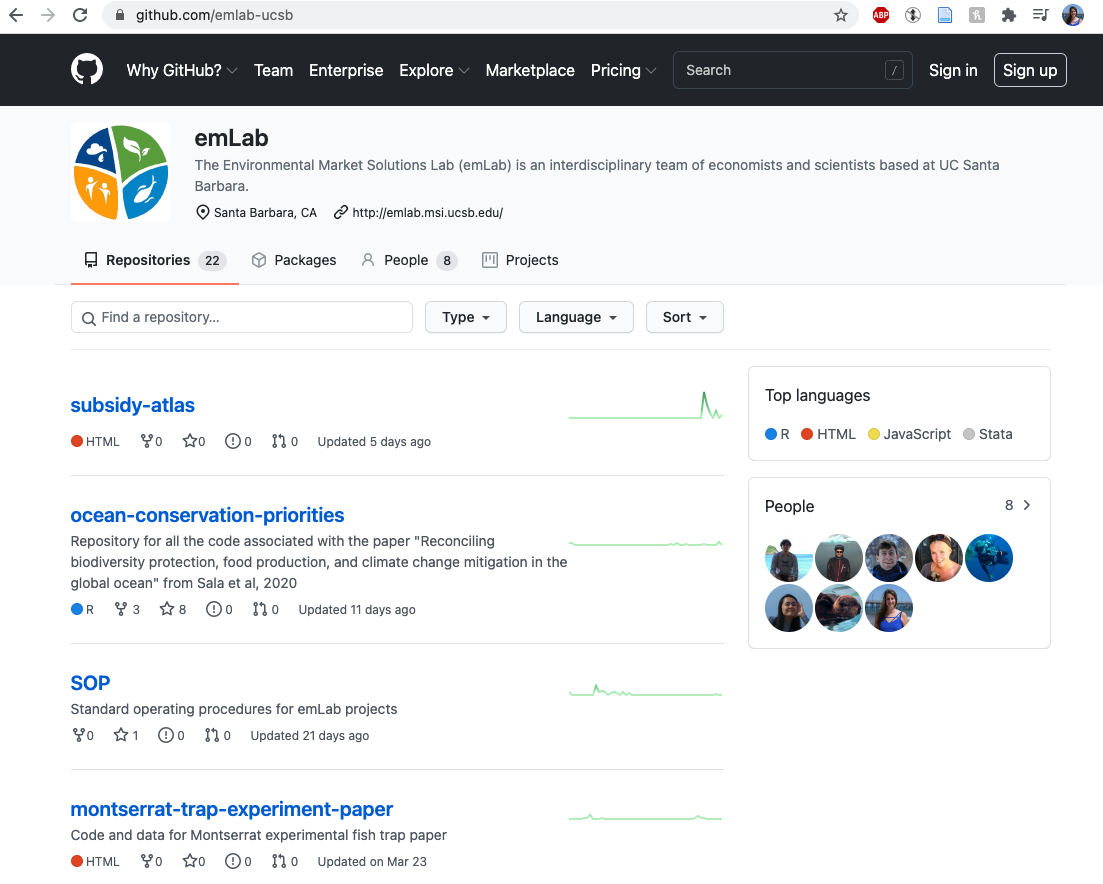The height and width of the screenshot is (884, 1103).
Task: Reload the page with refresh icon
Action: click(80, 15)
